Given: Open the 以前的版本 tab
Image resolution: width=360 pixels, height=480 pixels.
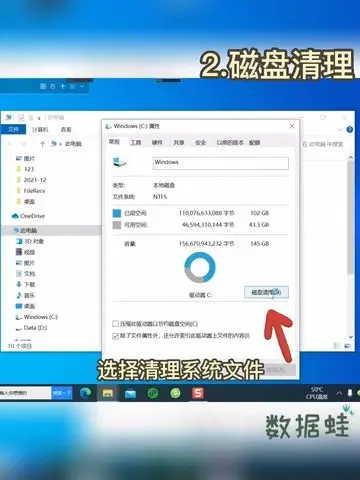Looking at the screenshot, I should click(x=230, y=143).
